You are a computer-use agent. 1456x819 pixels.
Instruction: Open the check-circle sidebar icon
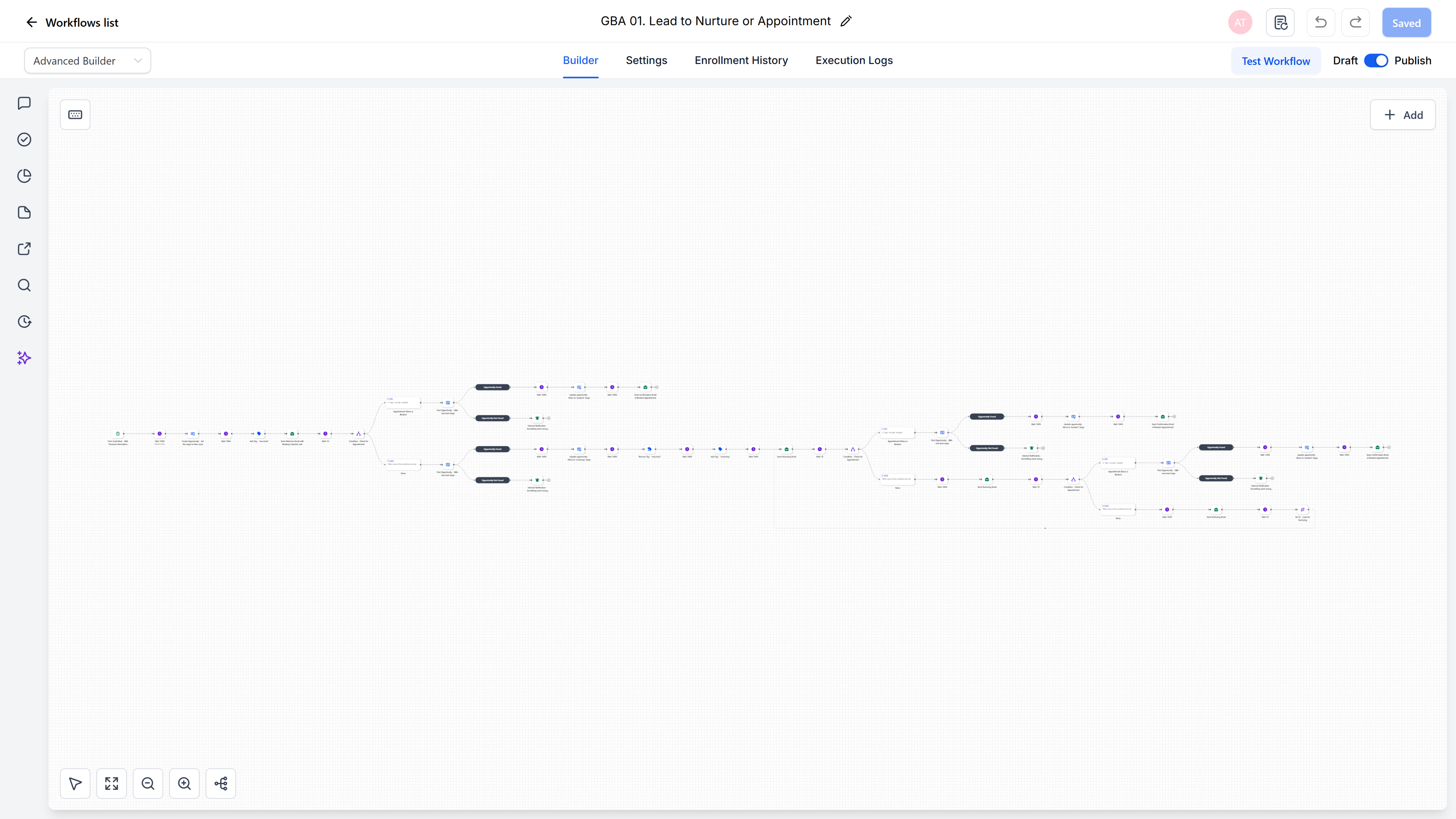pos(24,140)
